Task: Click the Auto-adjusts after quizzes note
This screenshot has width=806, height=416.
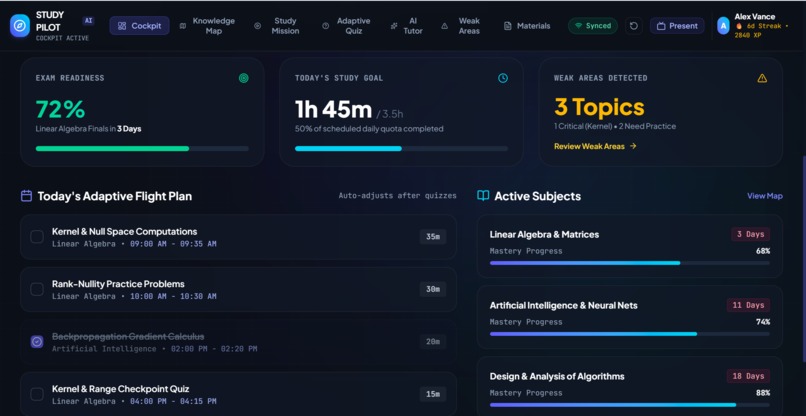Action: pos(397,196)
